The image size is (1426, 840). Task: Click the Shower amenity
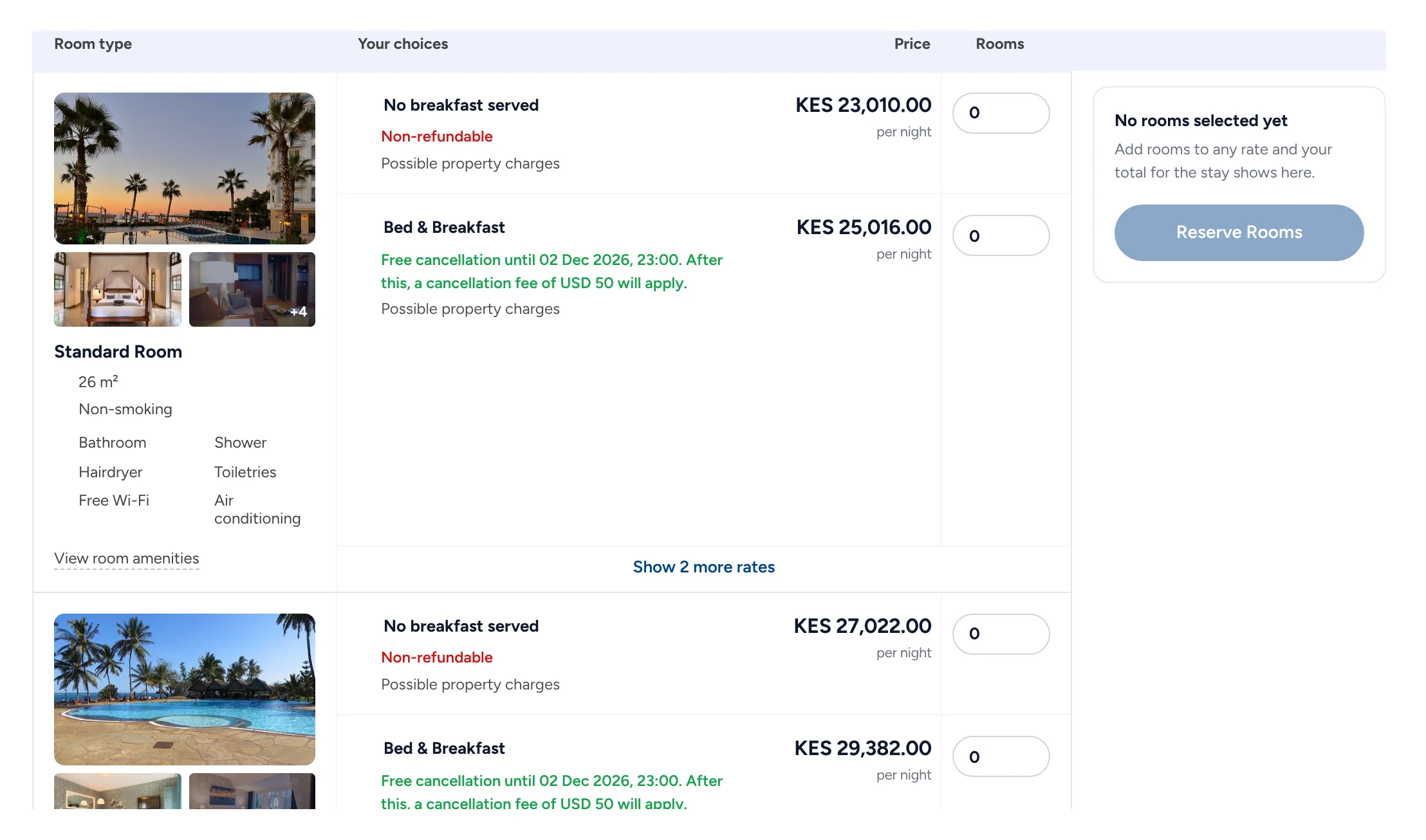click(x=240, y=443)
